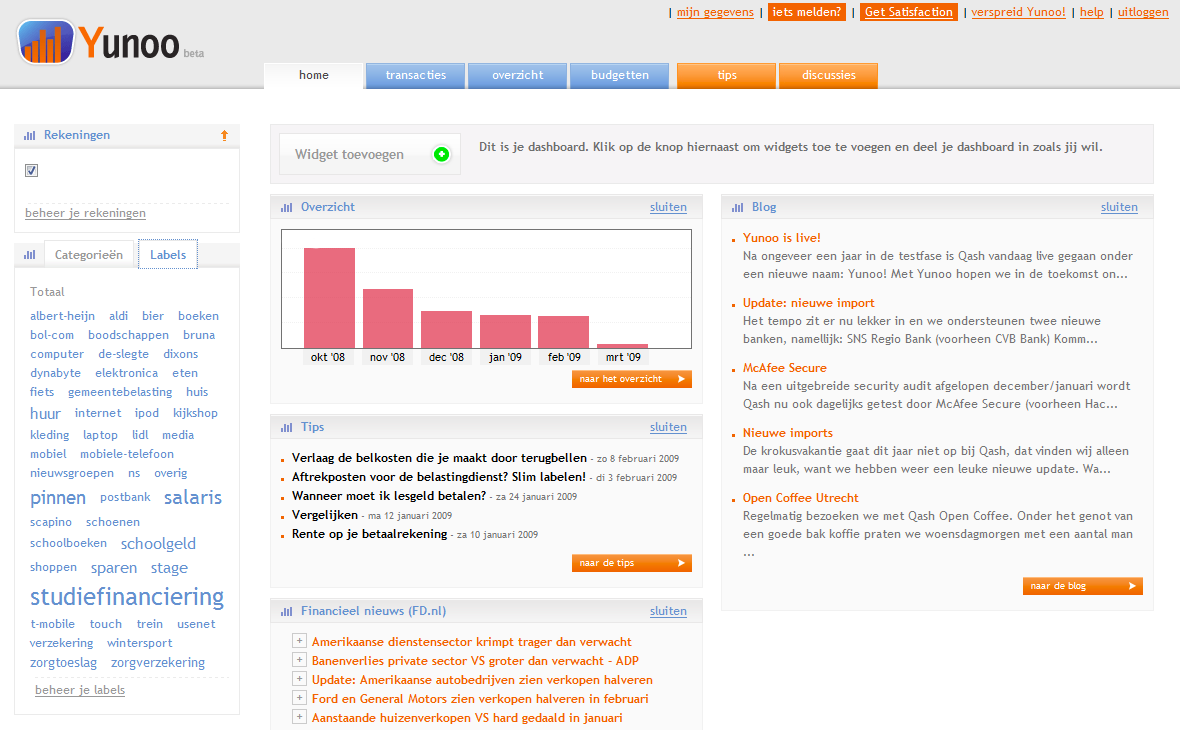
Task: Click the okt '08 bar in chart
Action: point(329,298)
